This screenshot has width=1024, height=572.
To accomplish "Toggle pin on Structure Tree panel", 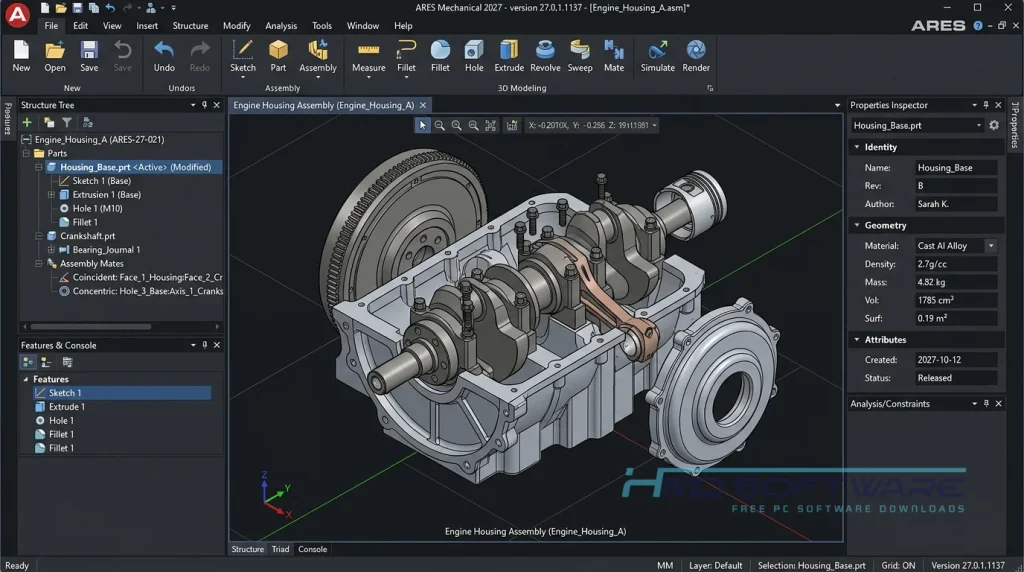I will click(x=204, y=104).
